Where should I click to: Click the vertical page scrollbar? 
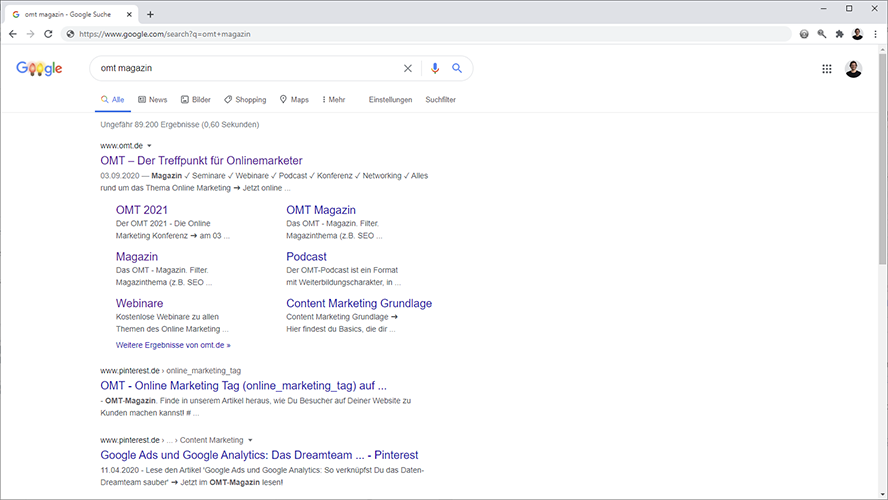coord(883,159)
